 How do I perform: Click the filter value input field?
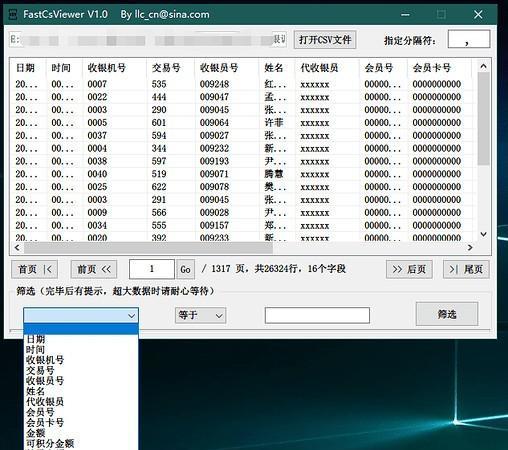click(317, 315)
